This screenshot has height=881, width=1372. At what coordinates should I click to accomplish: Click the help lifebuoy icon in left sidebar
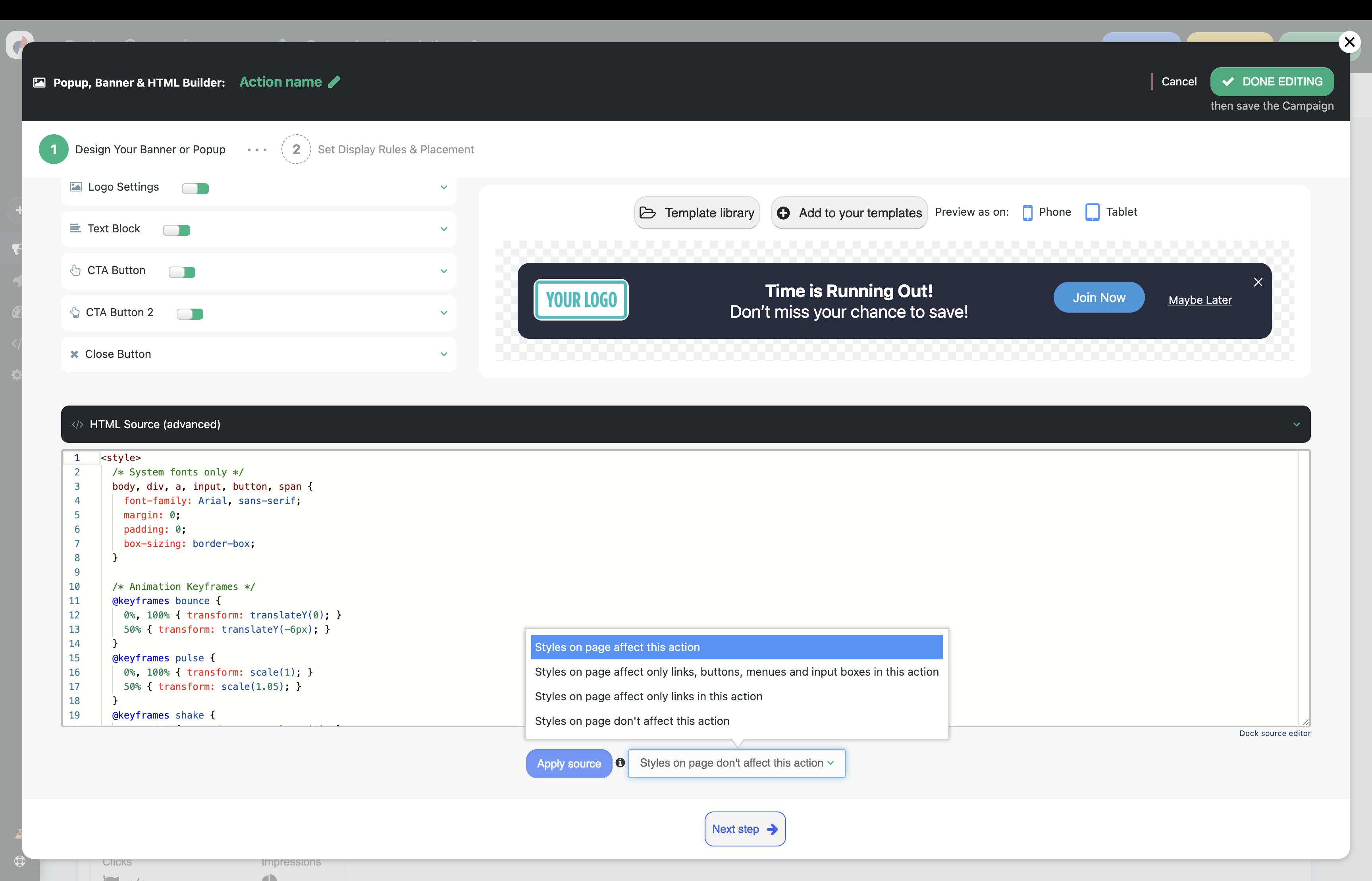[x=20, y=861]
